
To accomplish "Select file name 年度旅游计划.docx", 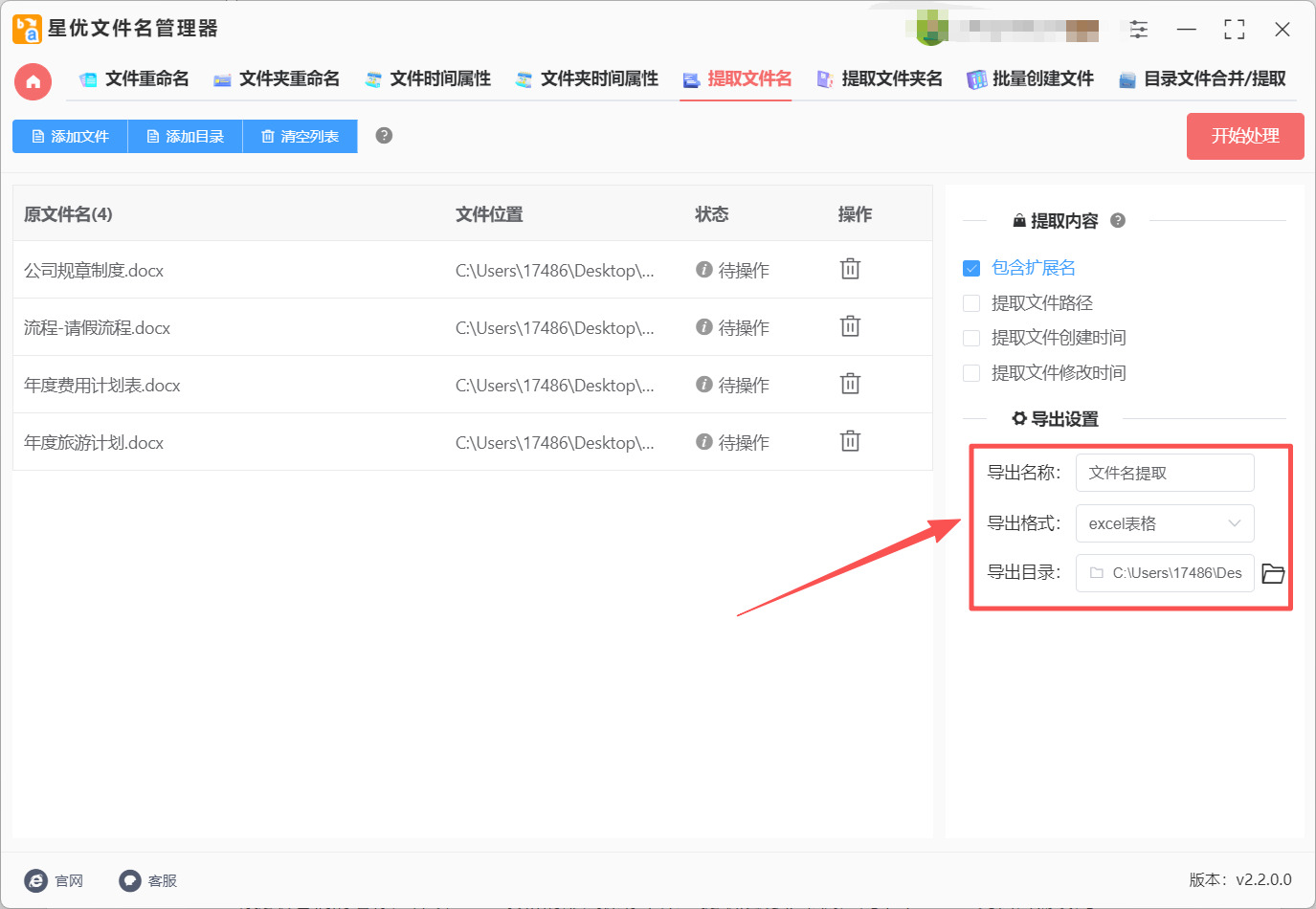I will coord(94,443).
